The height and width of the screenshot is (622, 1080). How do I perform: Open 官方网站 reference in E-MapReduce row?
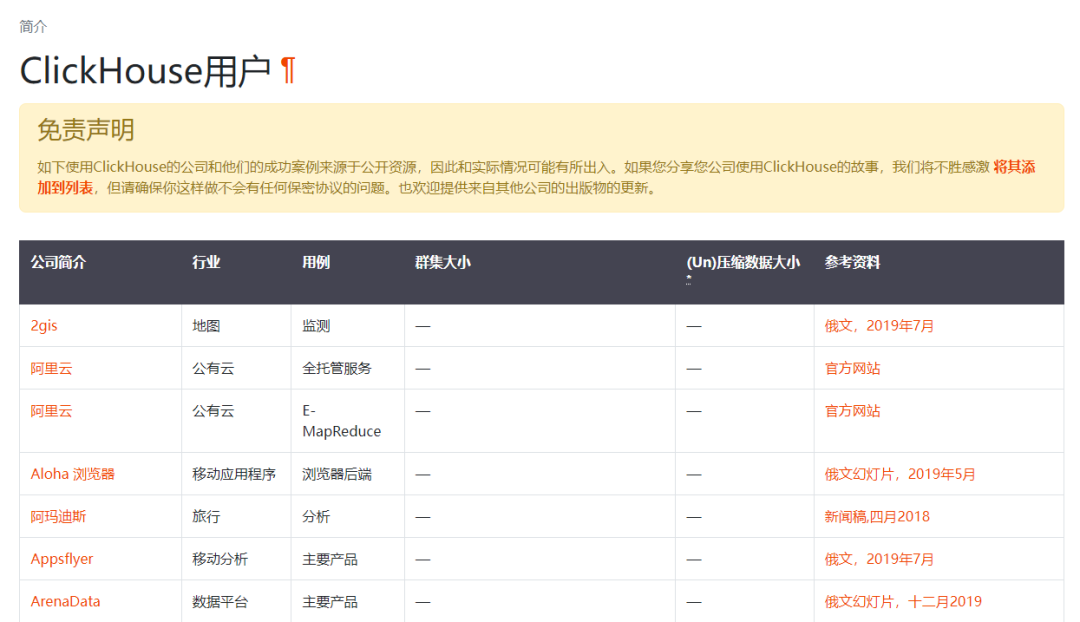point(853,411)
